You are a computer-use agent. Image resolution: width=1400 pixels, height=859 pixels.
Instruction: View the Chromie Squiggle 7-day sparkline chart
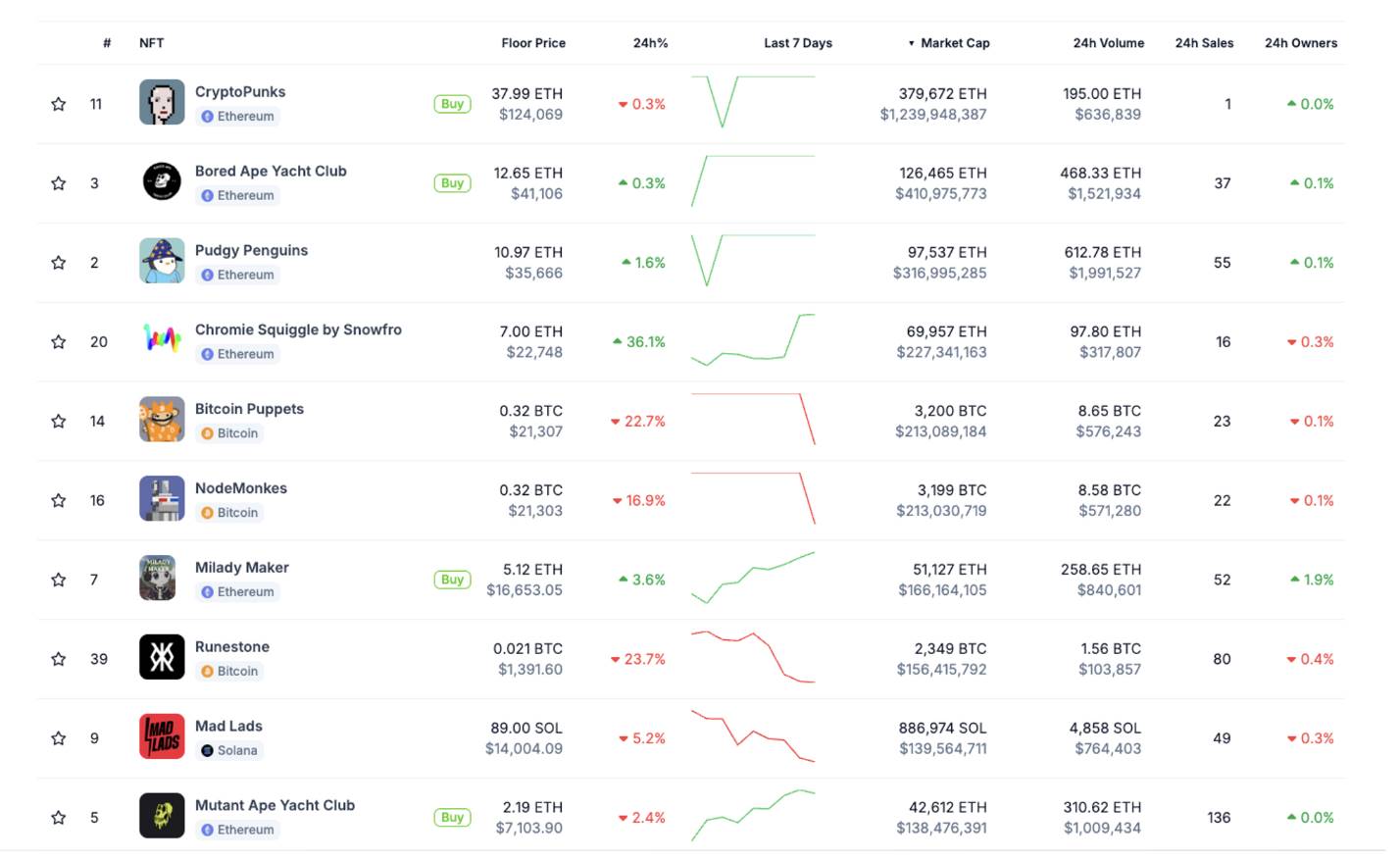[753, 340]
